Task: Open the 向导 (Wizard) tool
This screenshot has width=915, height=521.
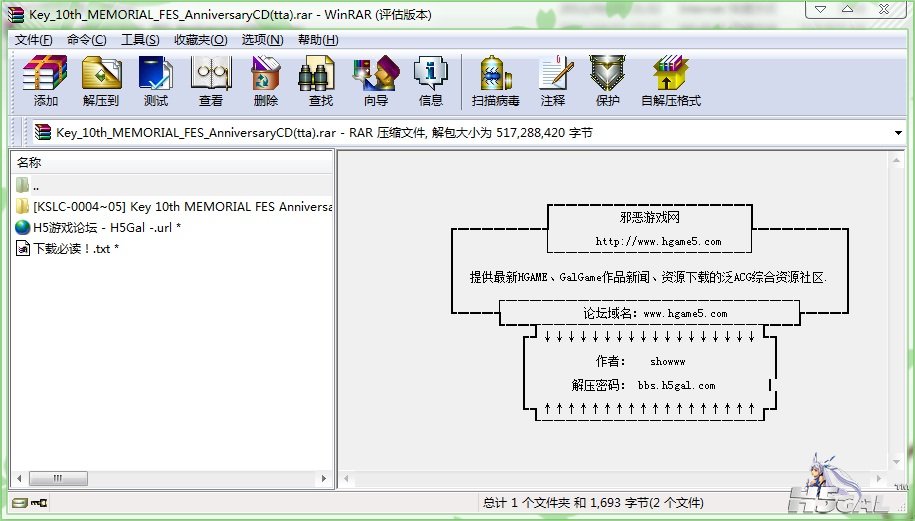Action: click(x=376, y=81)
